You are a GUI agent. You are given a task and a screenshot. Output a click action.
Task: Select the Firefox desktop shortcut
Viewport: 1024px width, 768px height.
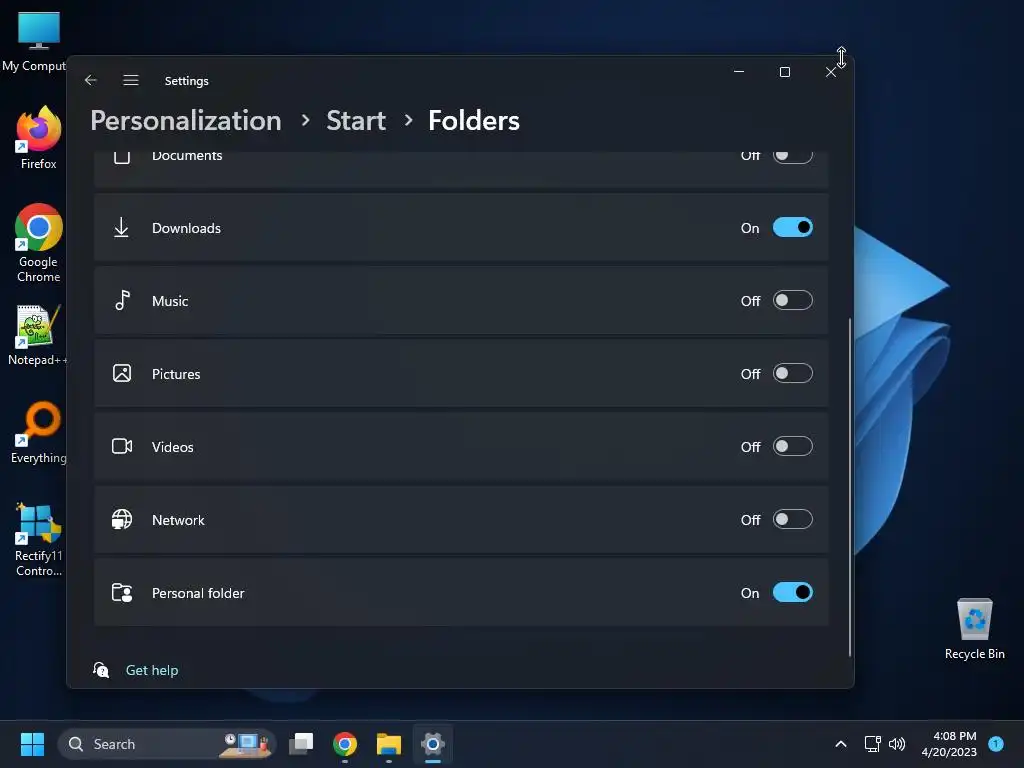[39, 138]
